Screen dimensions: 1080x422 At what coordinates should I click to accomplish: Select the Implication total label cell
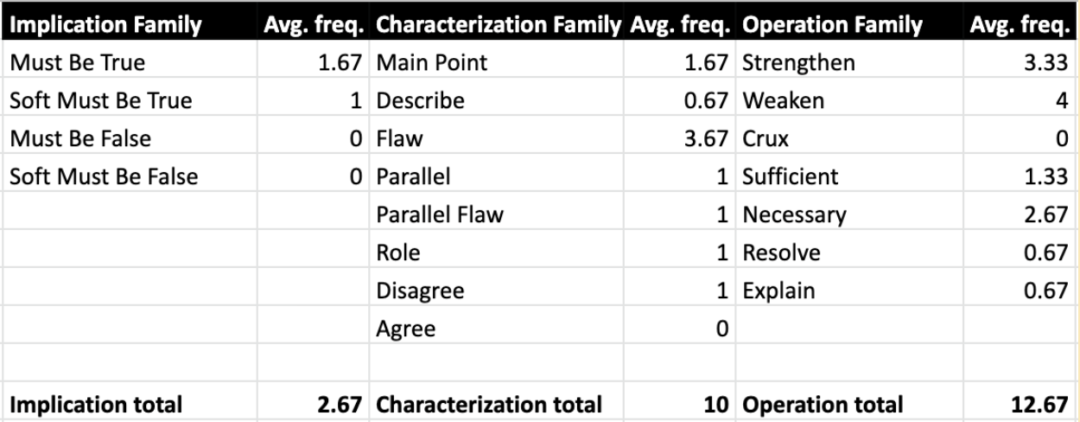pyautogui.click(x=96, y=405)
